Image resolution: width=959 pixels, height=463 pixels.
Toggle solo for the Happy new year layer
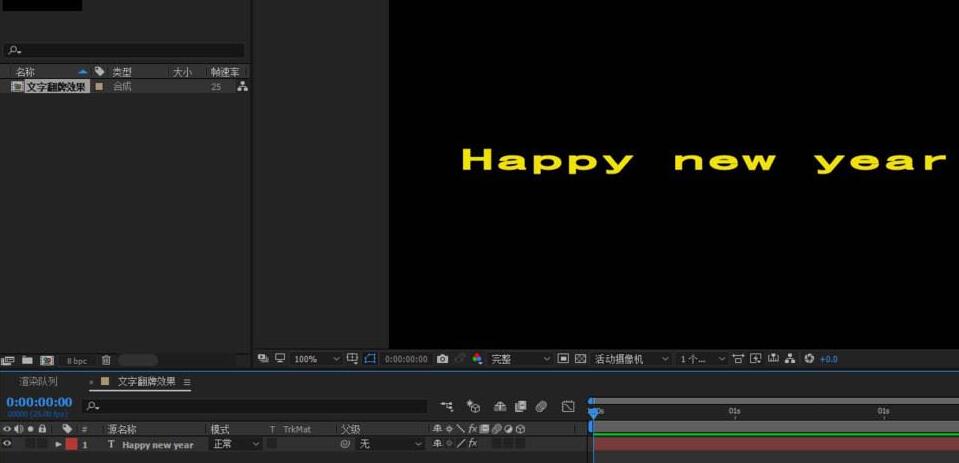click(x=30, y=445)
